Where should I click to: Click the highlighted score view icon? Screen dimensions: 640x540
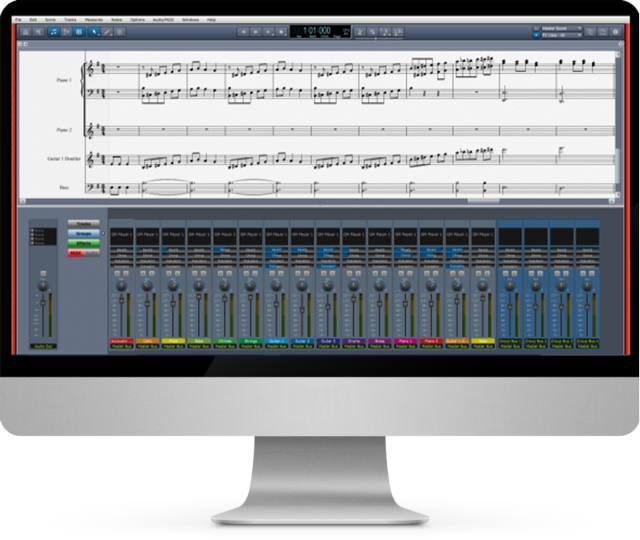click(53, 32)
